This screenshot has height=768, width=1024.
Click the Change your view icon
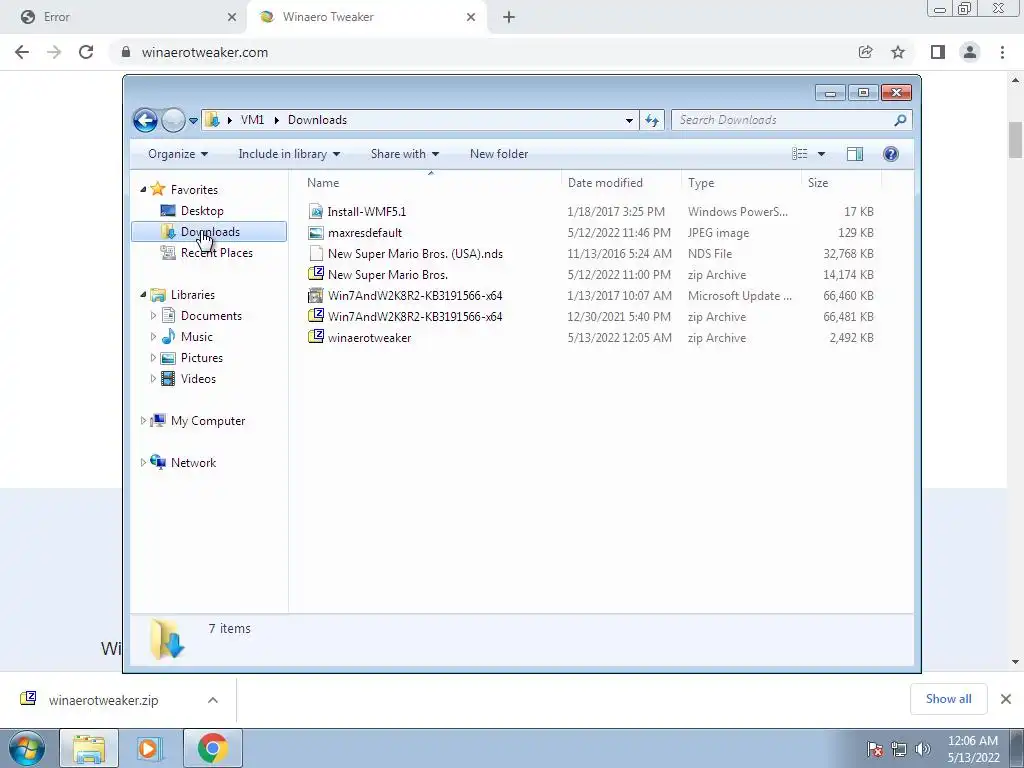pyautogui.click(x=799, y=154)
